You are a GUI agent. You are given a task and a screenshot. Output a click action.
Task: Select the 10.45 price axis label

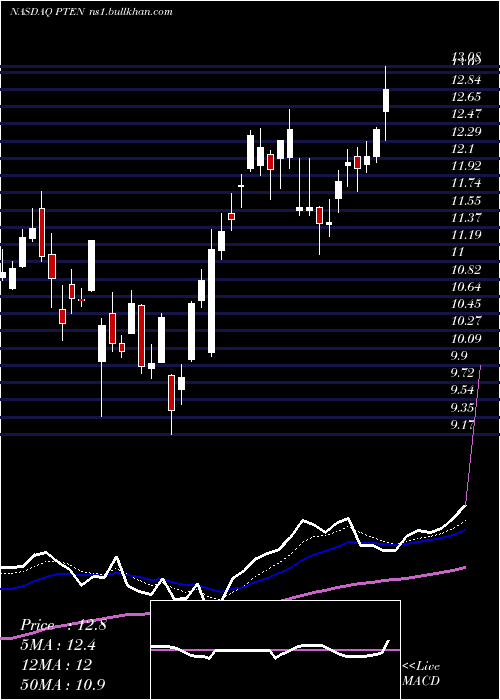click(466, 304)
